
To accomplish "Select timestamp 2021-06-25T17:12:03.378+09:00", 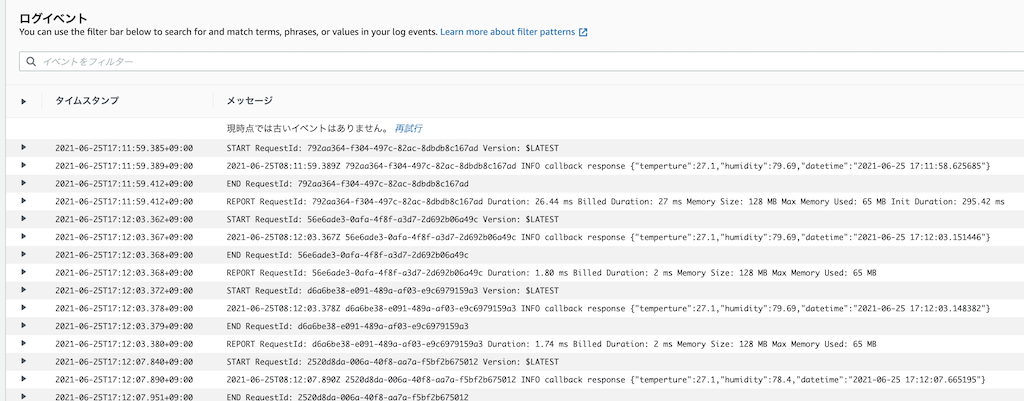I will [x=124, y=308].
